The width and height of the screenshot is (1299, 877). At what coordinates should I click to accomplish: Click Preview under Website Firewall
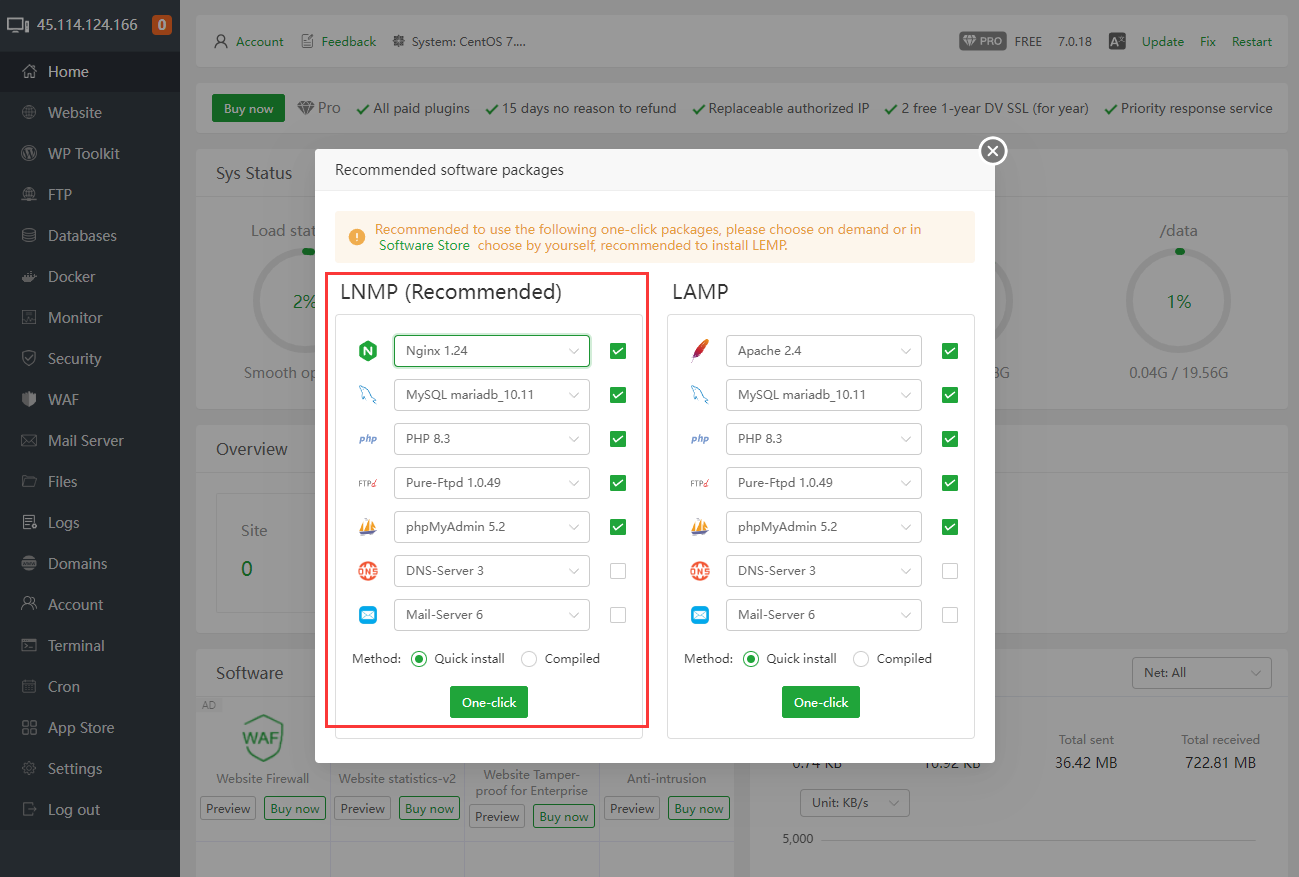tap(229, 809)
